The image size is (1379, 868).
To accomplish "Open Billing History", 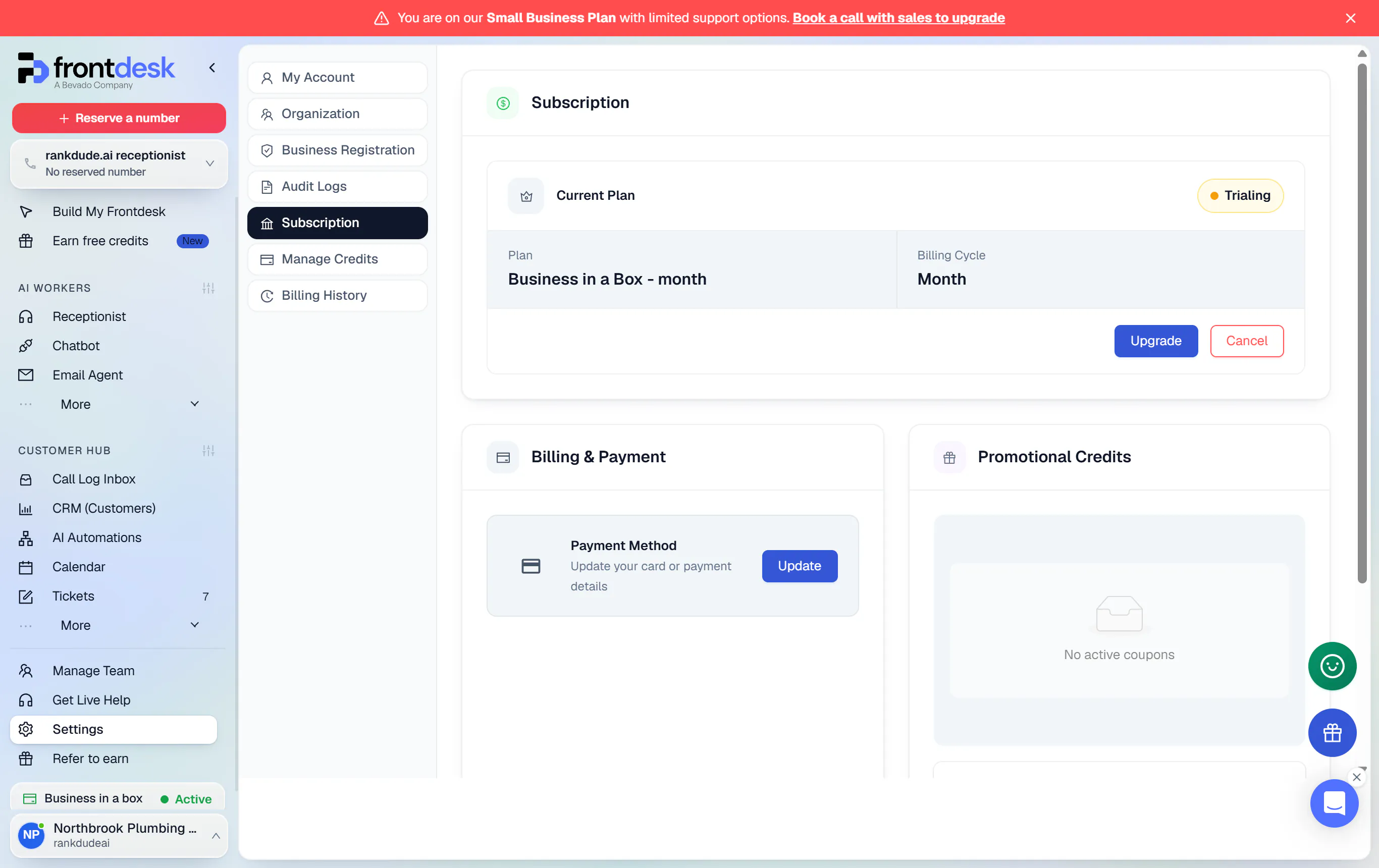I will (x=337, y=295).
